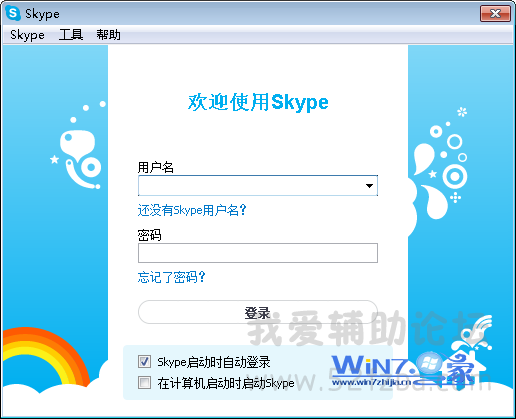
Task: Enable 在计算机启动时启动Skype checkbox
Action: (144, 383)
